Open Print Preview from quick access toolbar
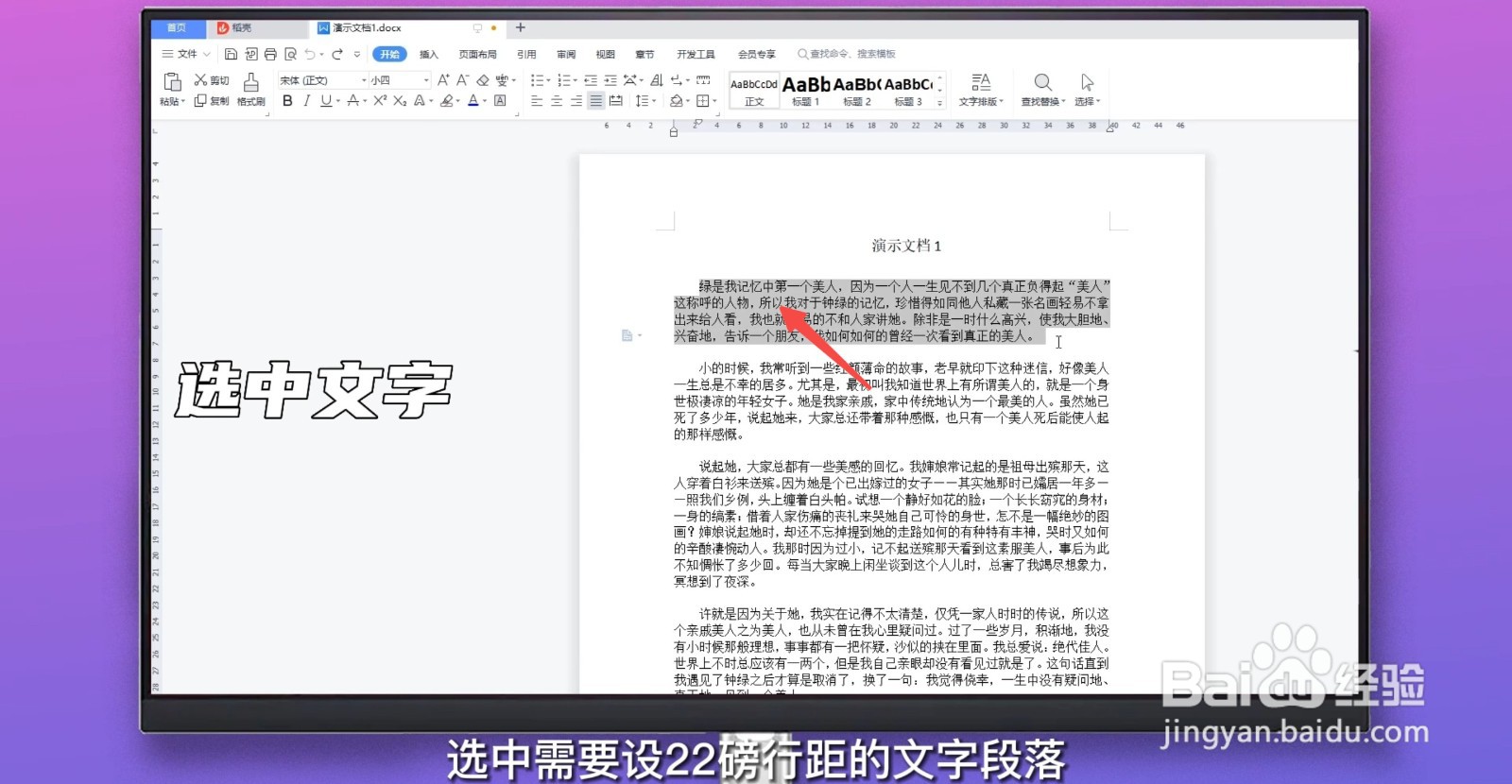This screenshot has height=784, width=1512. [x=290, y=54]
